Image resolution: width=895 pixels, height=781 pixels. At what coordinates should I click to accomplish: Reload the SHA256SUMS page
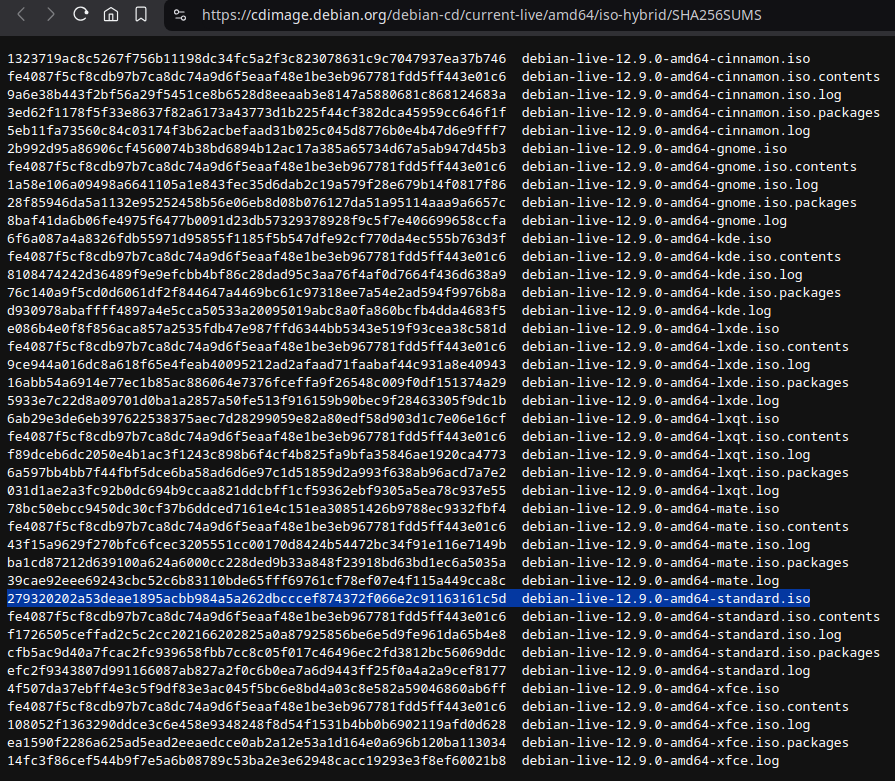pos(80,14)
